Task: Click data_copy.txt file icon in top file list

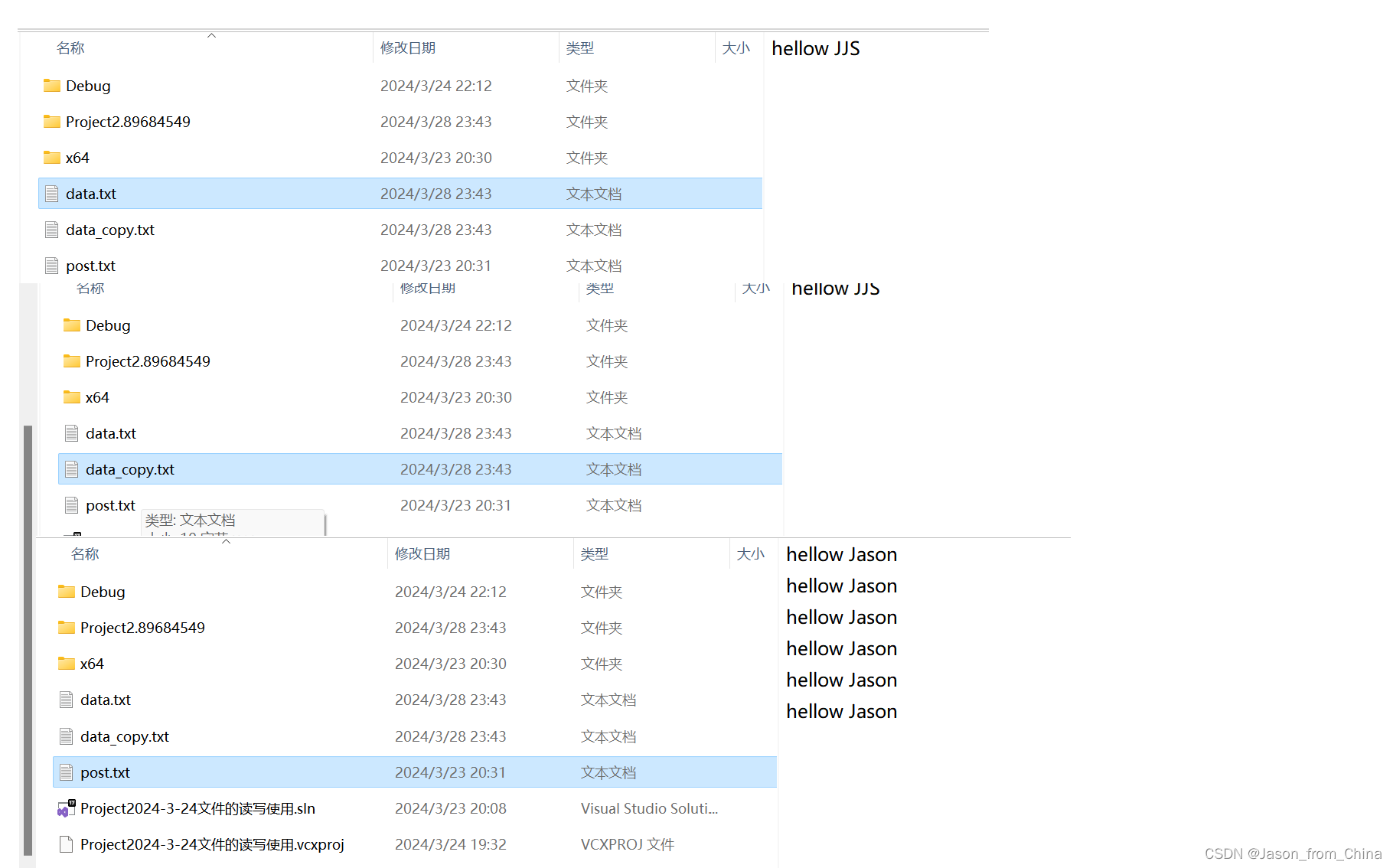Action: (52, 230)
